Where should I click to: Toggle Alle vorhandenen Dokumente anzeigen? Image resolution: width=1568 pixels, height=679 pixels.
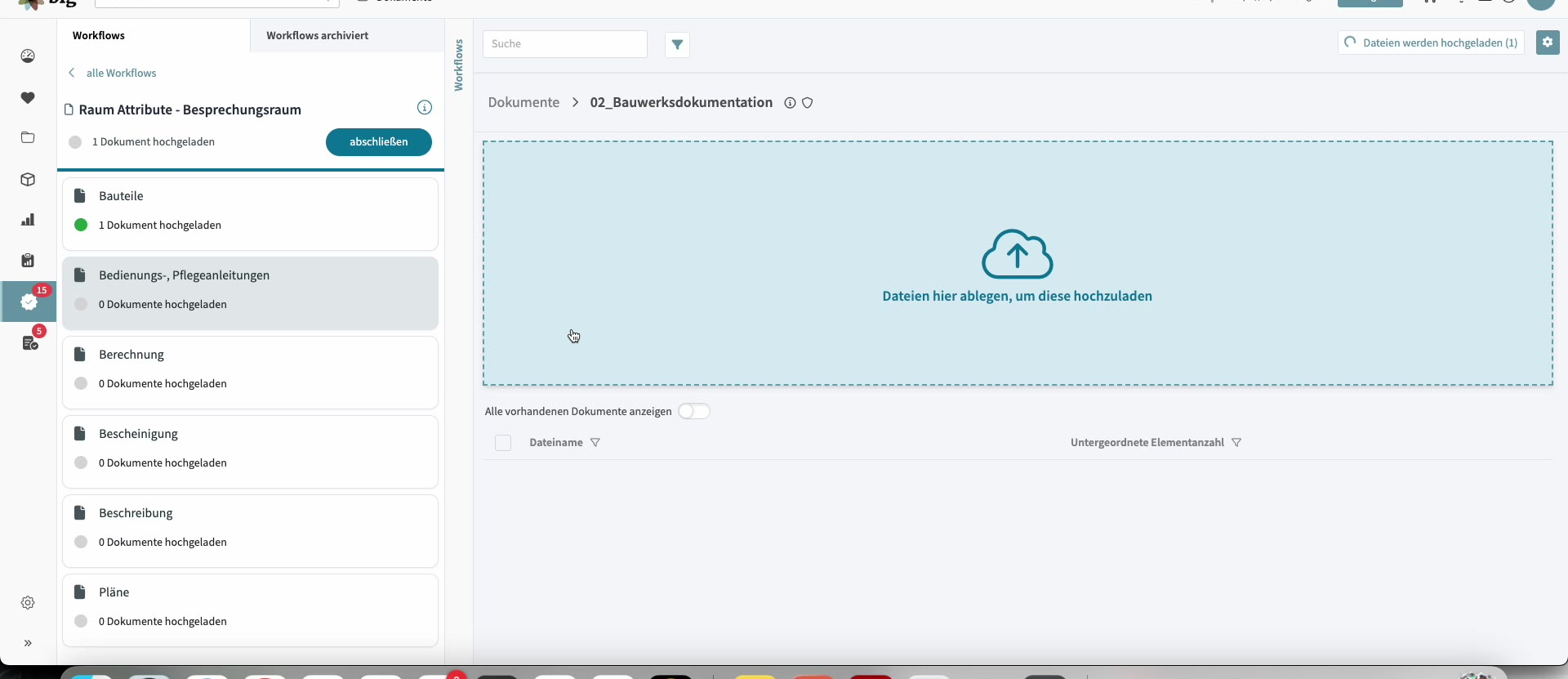click(x=694, y=411)
